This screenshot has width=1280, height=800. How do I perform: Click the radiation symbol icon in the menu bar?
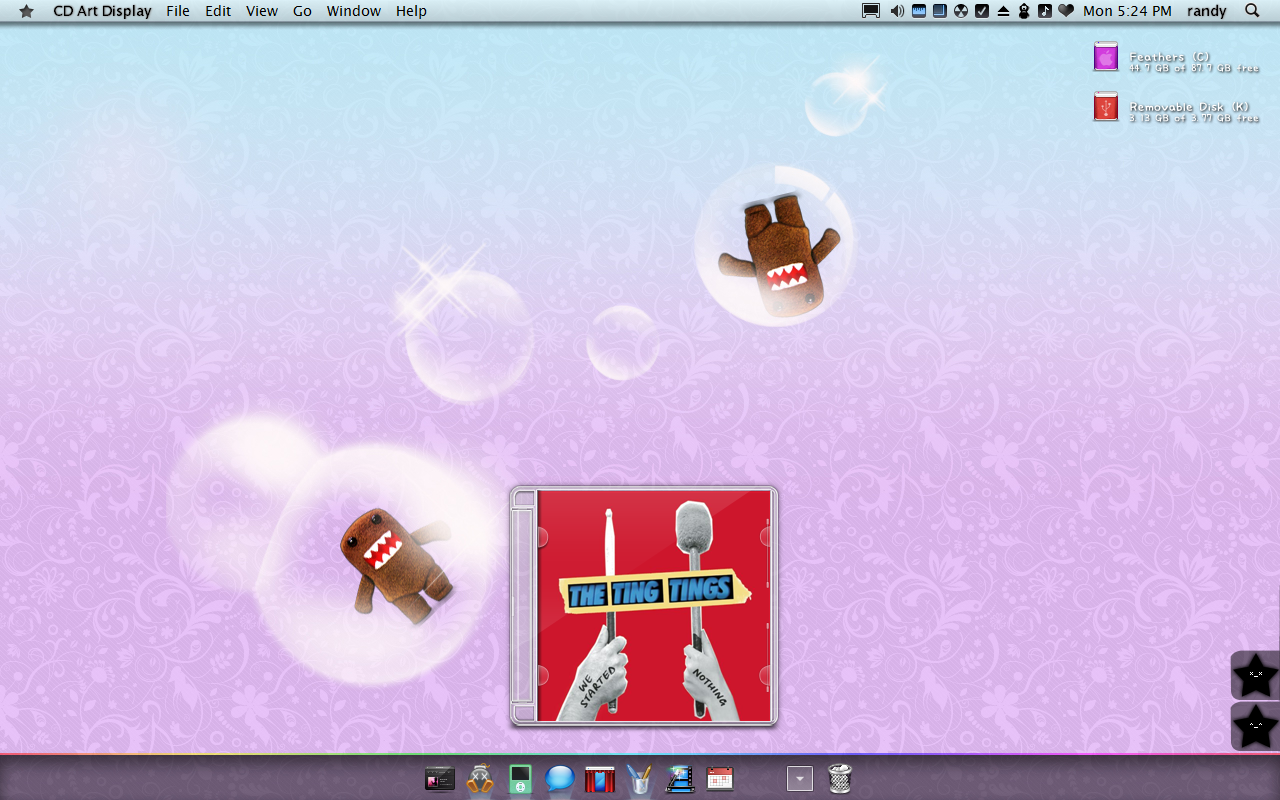(961, 11)
